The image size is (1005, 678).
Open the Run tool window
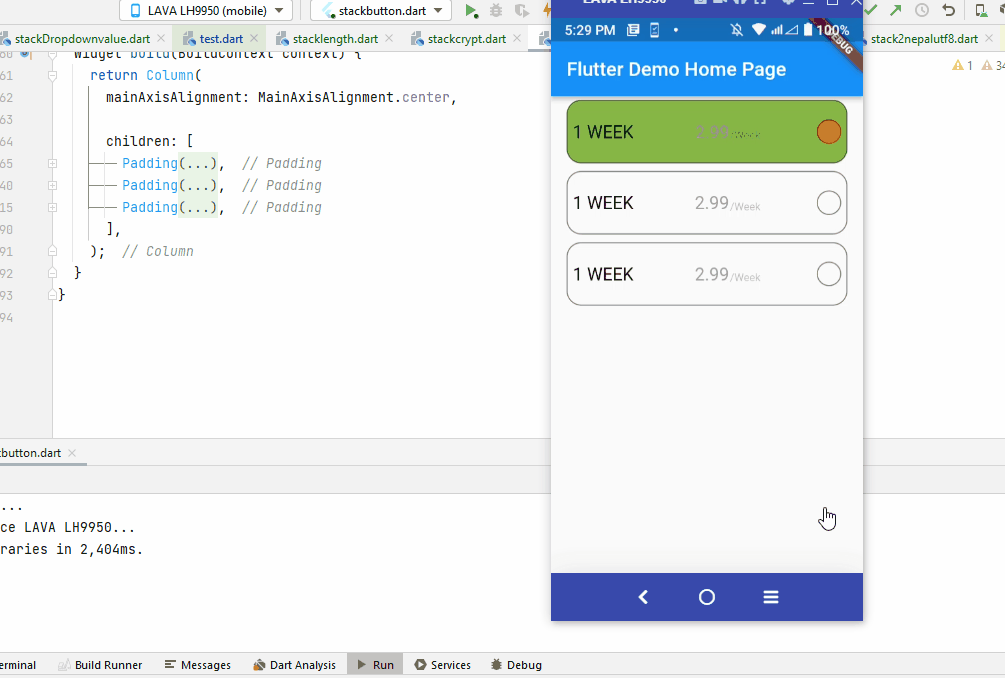376,665
